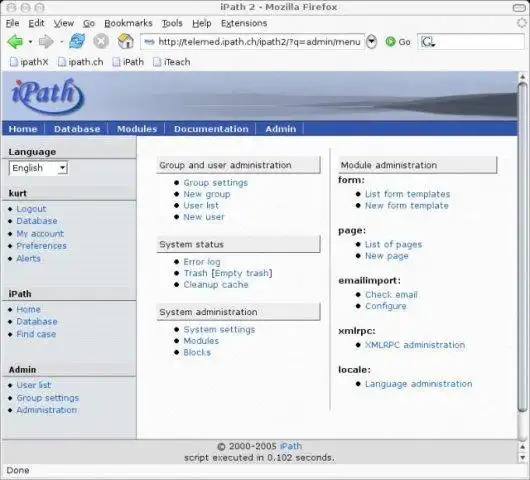Screen dimensions: 530x480
Task: Switch to the Documentation navigation tab
Action: 211,129
